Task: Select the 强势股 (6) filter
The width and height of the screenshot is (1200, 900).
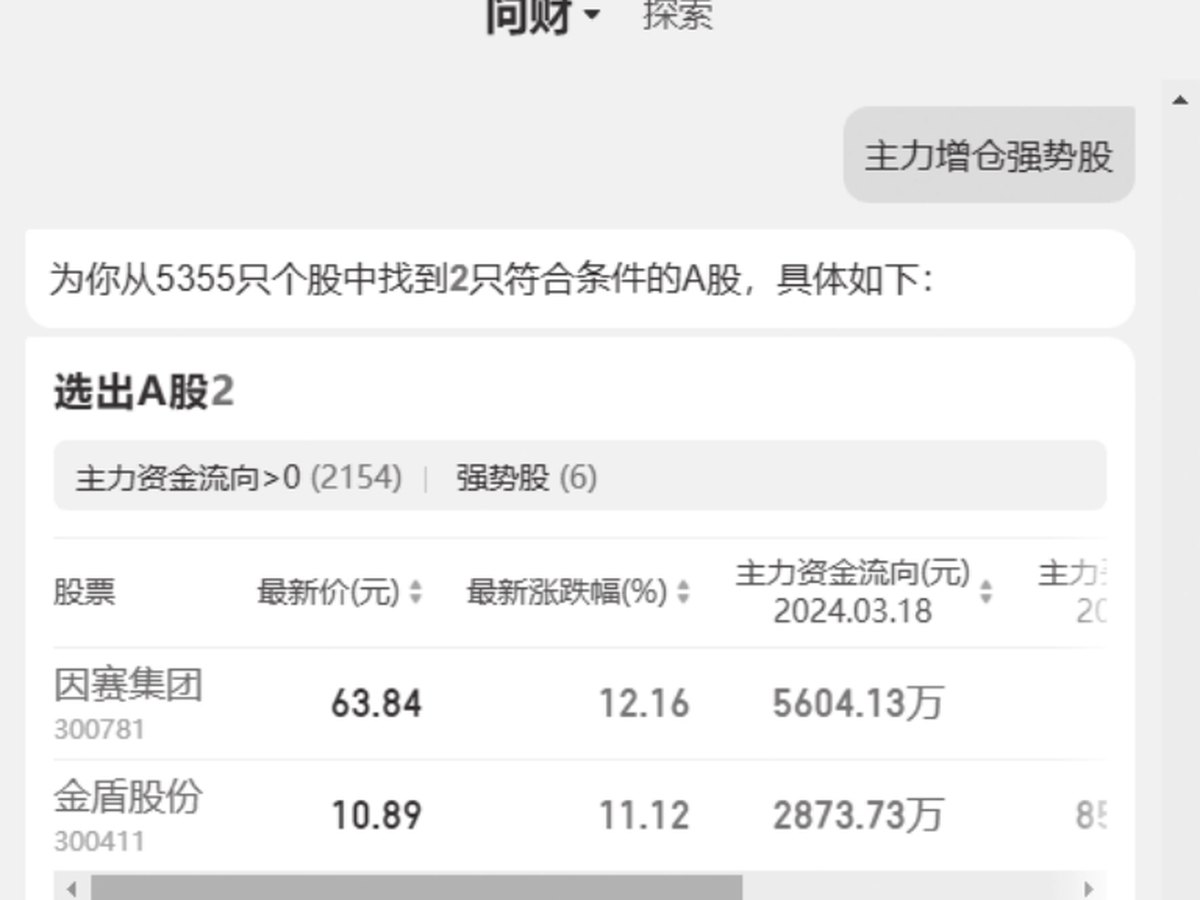Action: coord(526,478)
